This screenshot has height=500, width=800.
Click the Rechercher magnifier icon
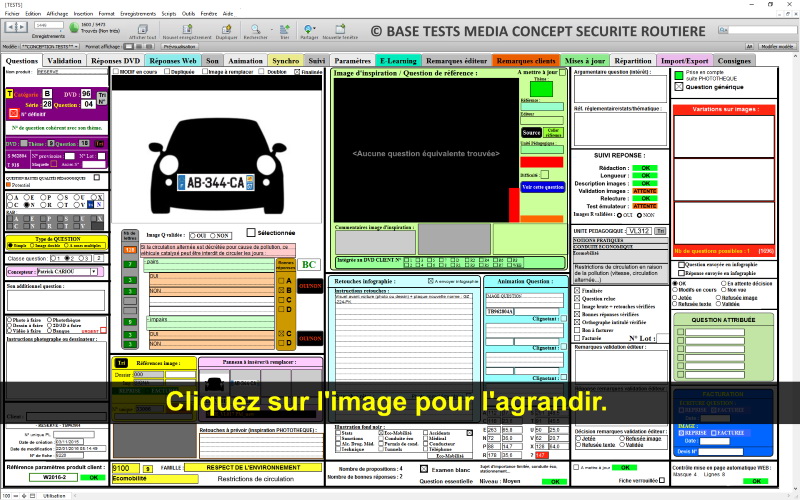[255, 29]
